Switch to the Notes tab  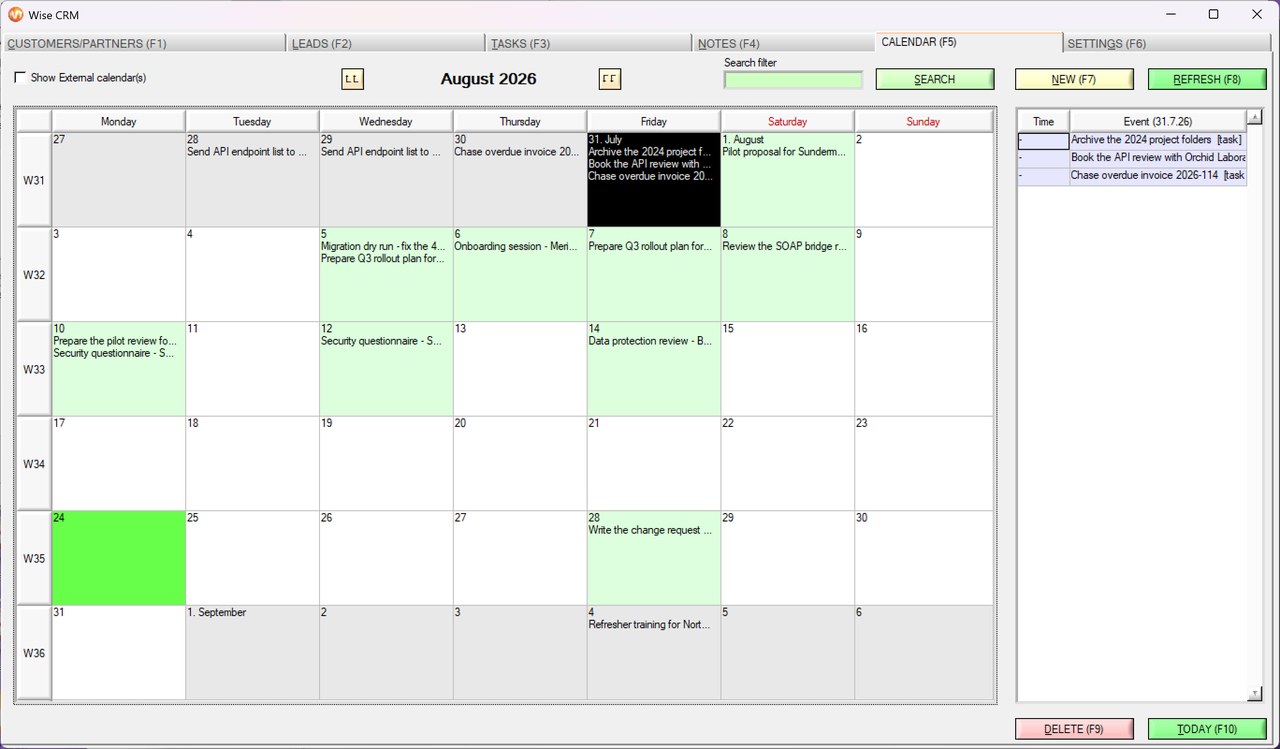pos(783,43)
